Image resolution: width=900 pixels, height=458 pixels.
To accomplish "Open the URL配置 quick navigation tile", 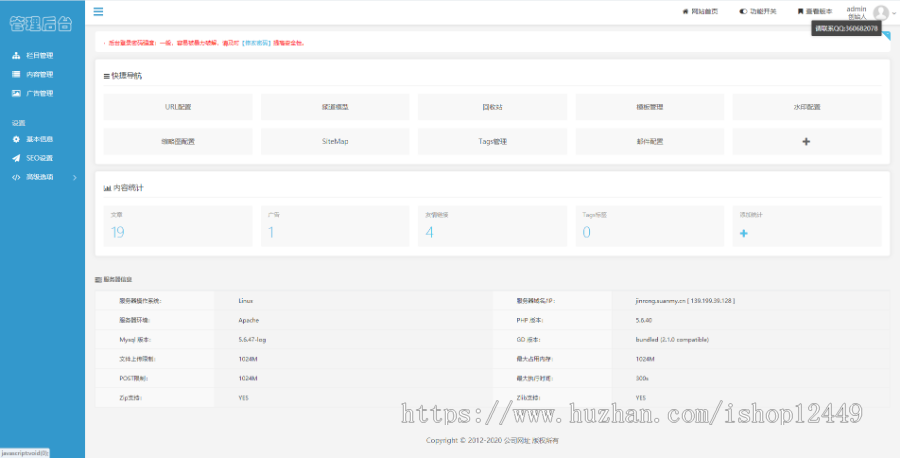I will click(178, 107).
